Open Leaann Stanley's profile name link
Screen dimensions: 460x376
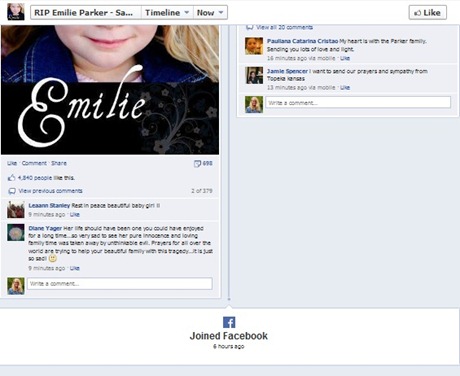(49, 205)
